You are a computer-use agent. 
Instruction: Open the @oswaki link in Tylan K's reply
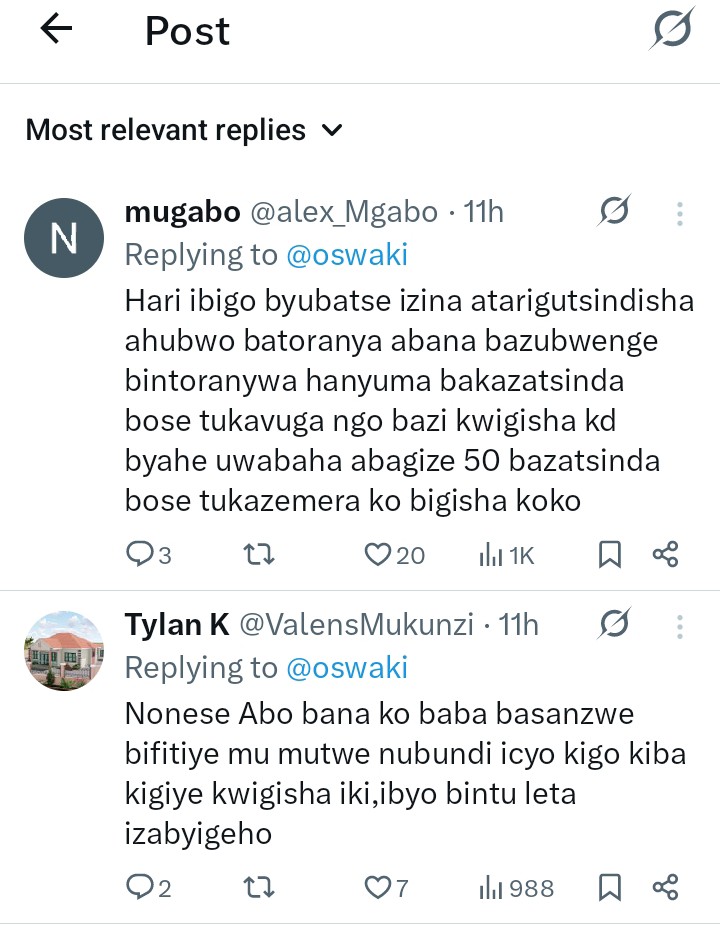(347, 668)
